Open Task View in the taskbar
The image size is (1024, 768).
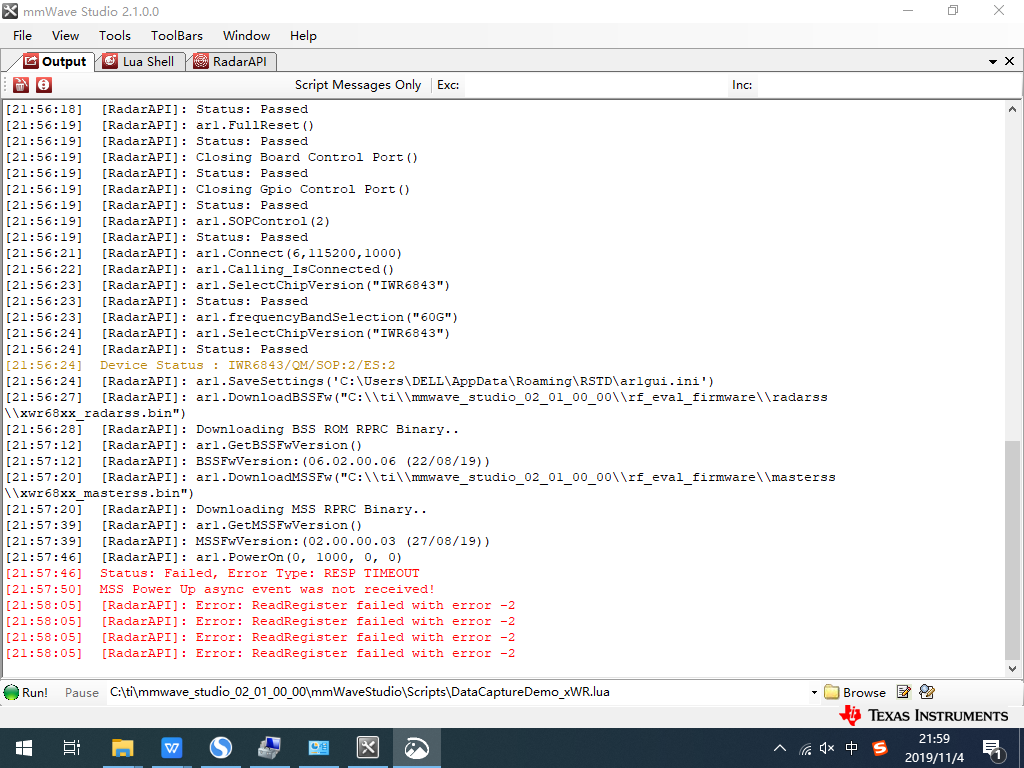coord(72,748)
